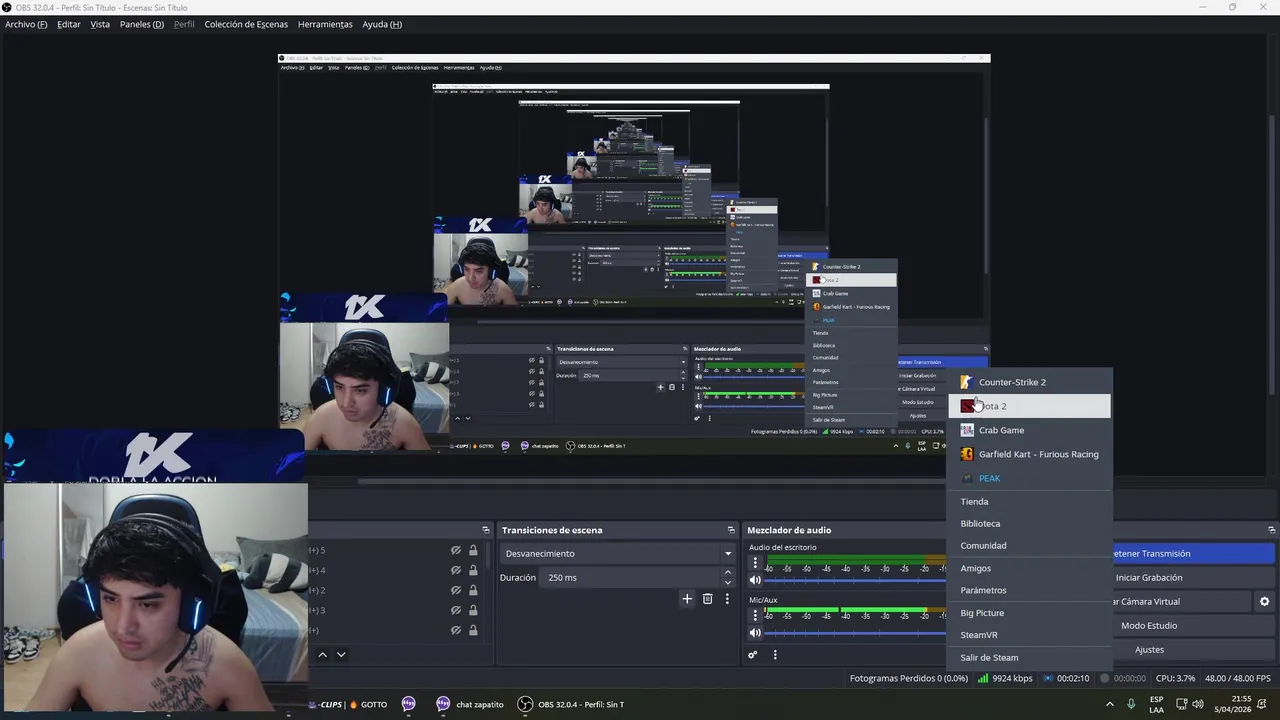The image size is (1280, 720).
Task: Open Parámetros in Steam menu
Action: (x=1030, y=590)
